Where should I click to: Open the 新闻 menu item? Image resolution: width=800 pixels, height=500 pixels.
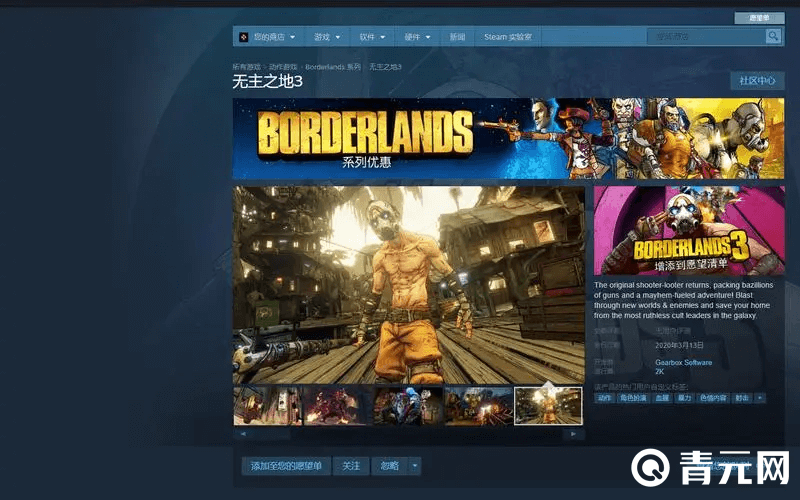pyautogui.click(x=457, y=37)
